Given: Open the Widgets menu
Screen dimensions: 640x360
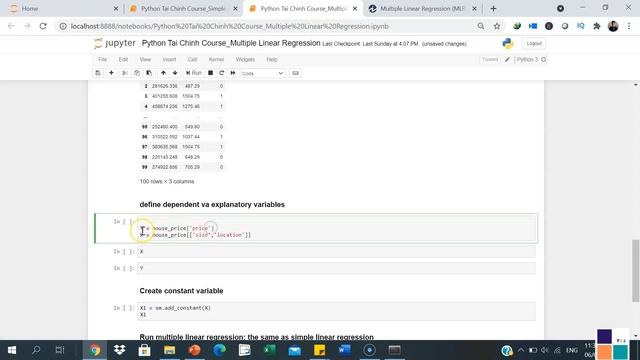Looking at the screenshot, I should tap(245, 60).
